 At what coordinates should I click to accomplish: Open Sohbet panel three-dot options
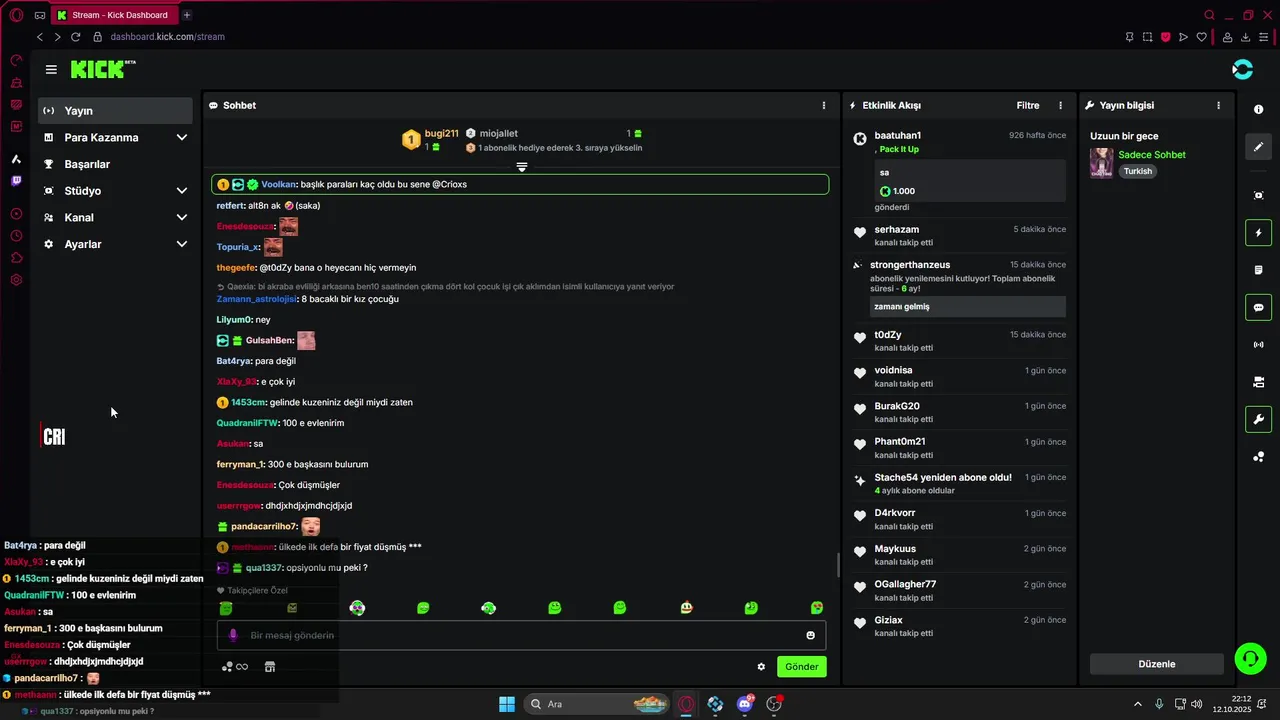tap(824, 105)
